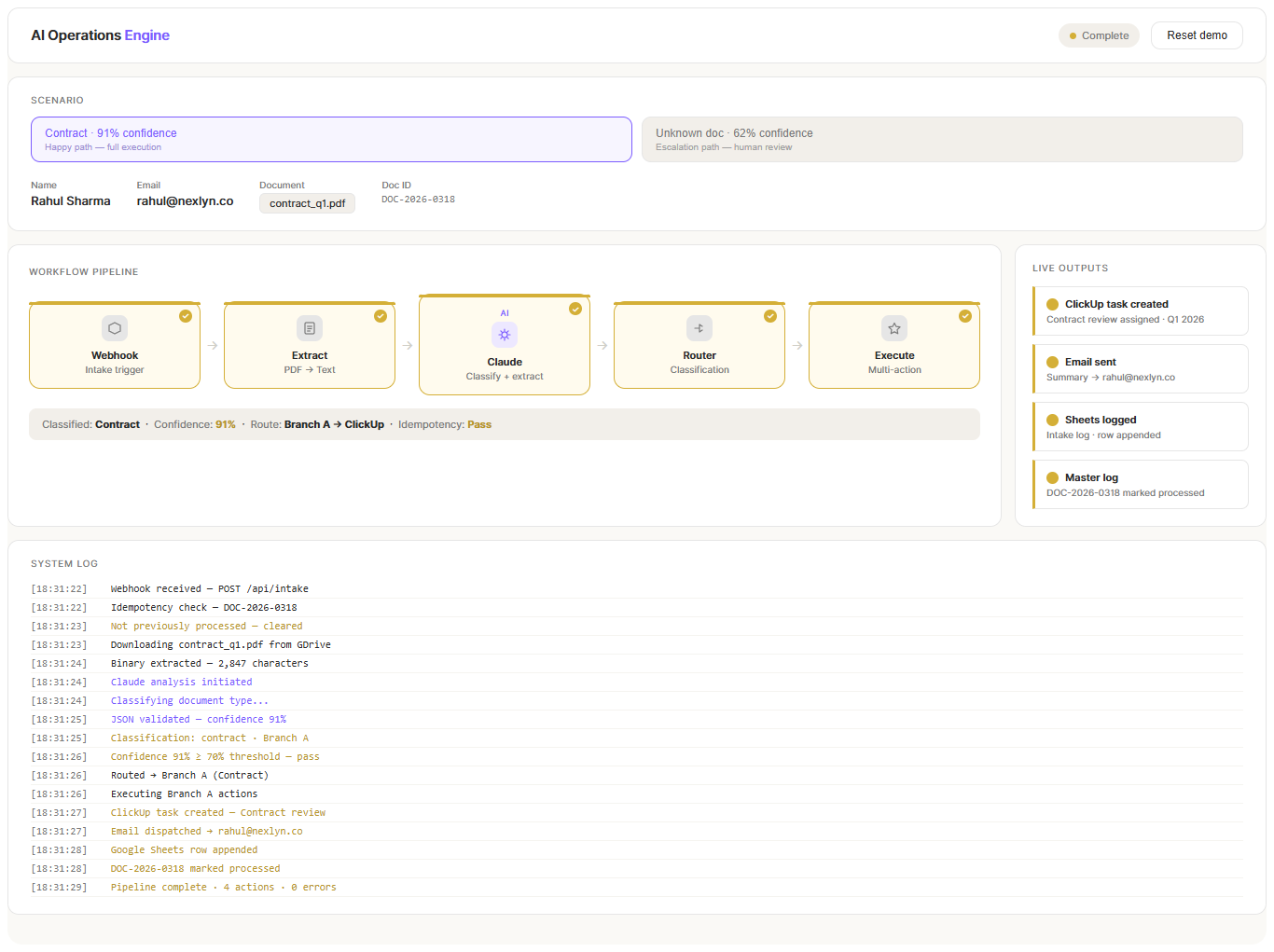
Task: Click log line 'ClickUp task created — Contract review'
Action: click(217, 813)
